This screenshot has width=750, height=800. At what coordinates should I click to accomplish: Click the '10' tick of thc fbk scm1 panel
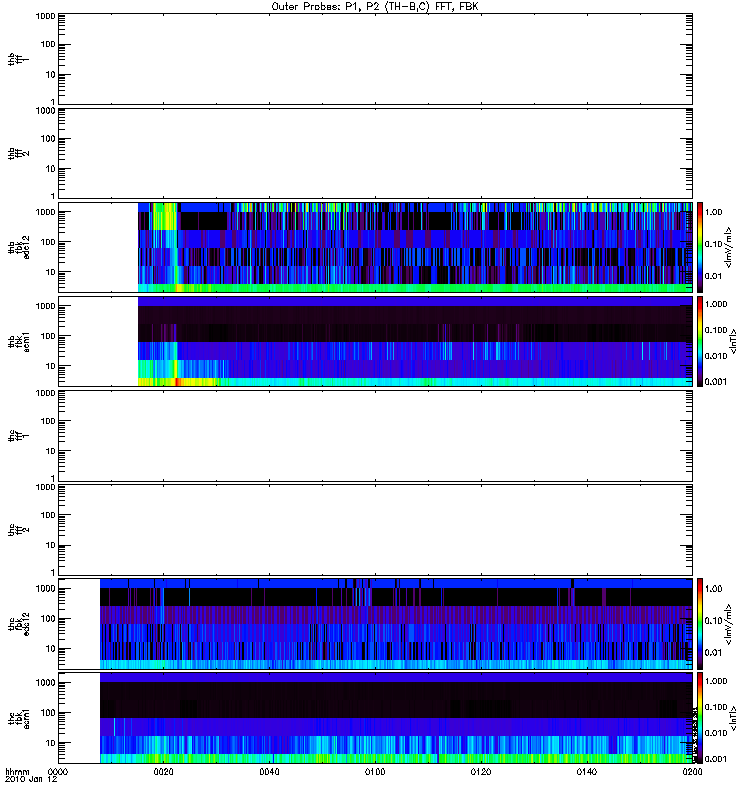[50, 743]
